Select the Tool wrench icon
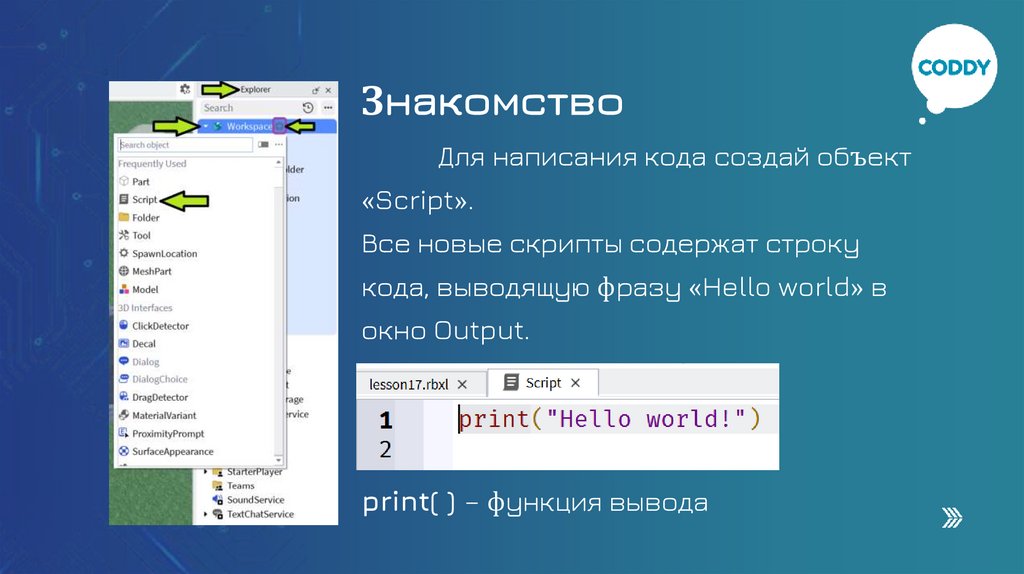 [124, 235]
